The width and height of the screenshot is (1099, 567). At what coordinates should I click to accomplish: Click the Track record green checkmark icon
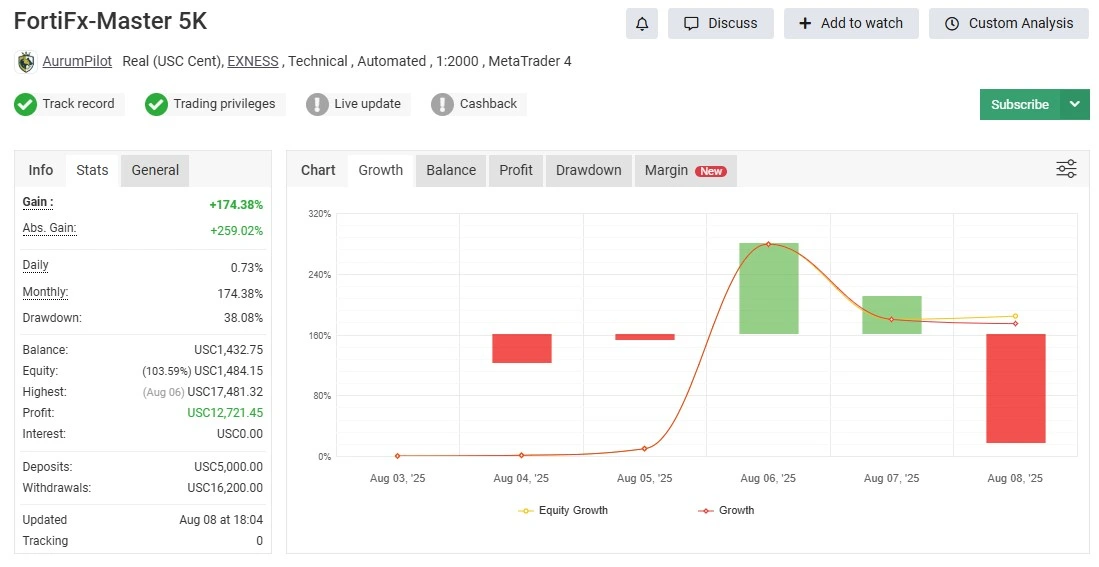26,104
